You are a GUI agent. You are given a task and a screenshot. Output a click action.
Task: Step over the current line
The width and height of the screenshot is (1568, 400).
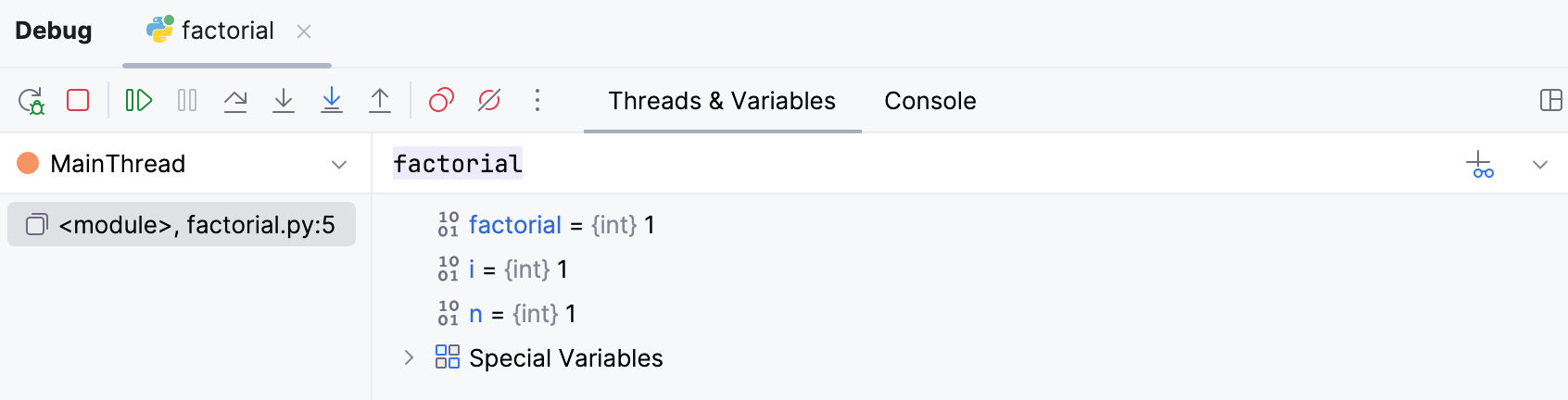(x=235, y=100)
